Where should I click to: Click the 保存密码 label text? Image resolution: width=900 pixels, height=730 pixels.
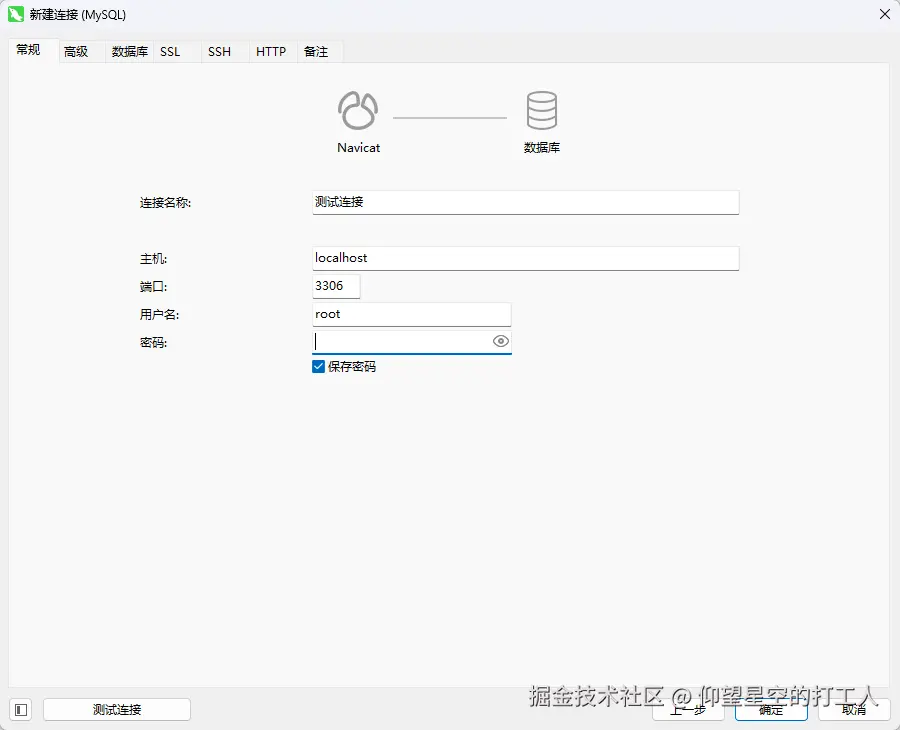(352, 367)
